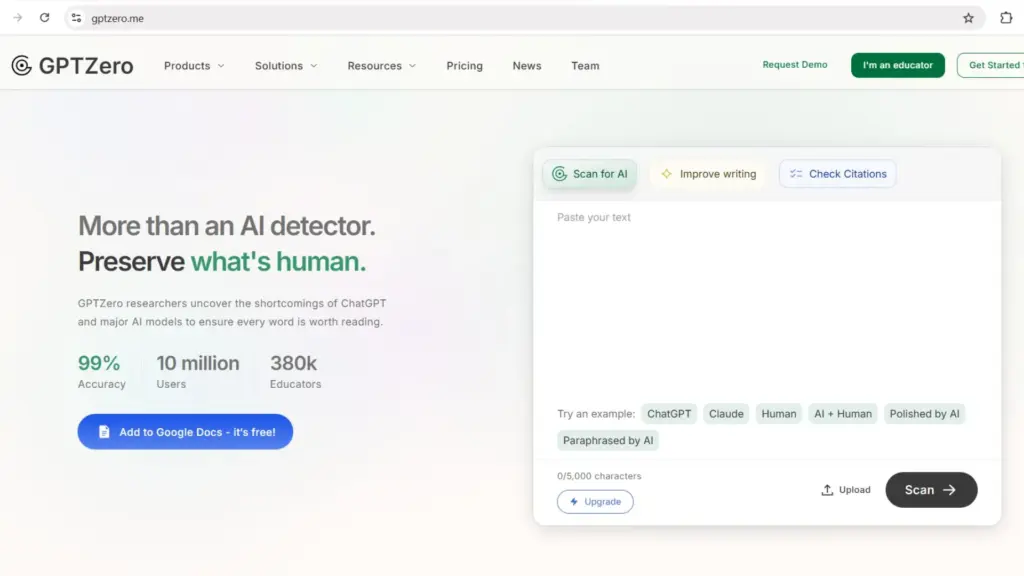The height and width of the screenshot is (576, 1024).
Task: Click the GPTZero spiral logo icon
Action: [x=22, y=65]
